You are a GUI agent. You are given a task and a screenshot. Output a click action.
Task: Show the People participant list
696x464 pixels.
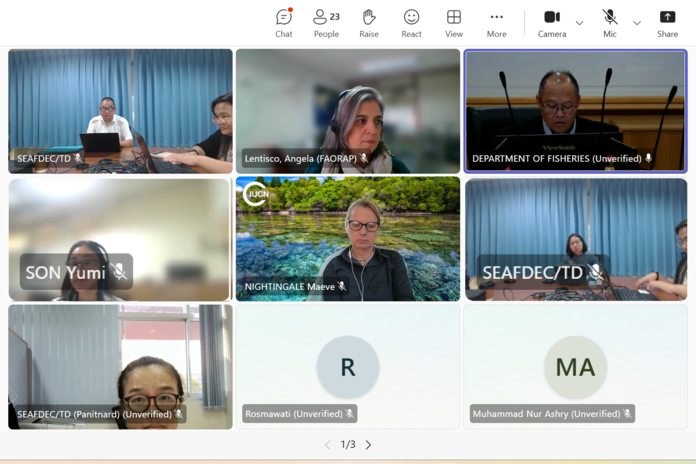[x=326, y=23]
